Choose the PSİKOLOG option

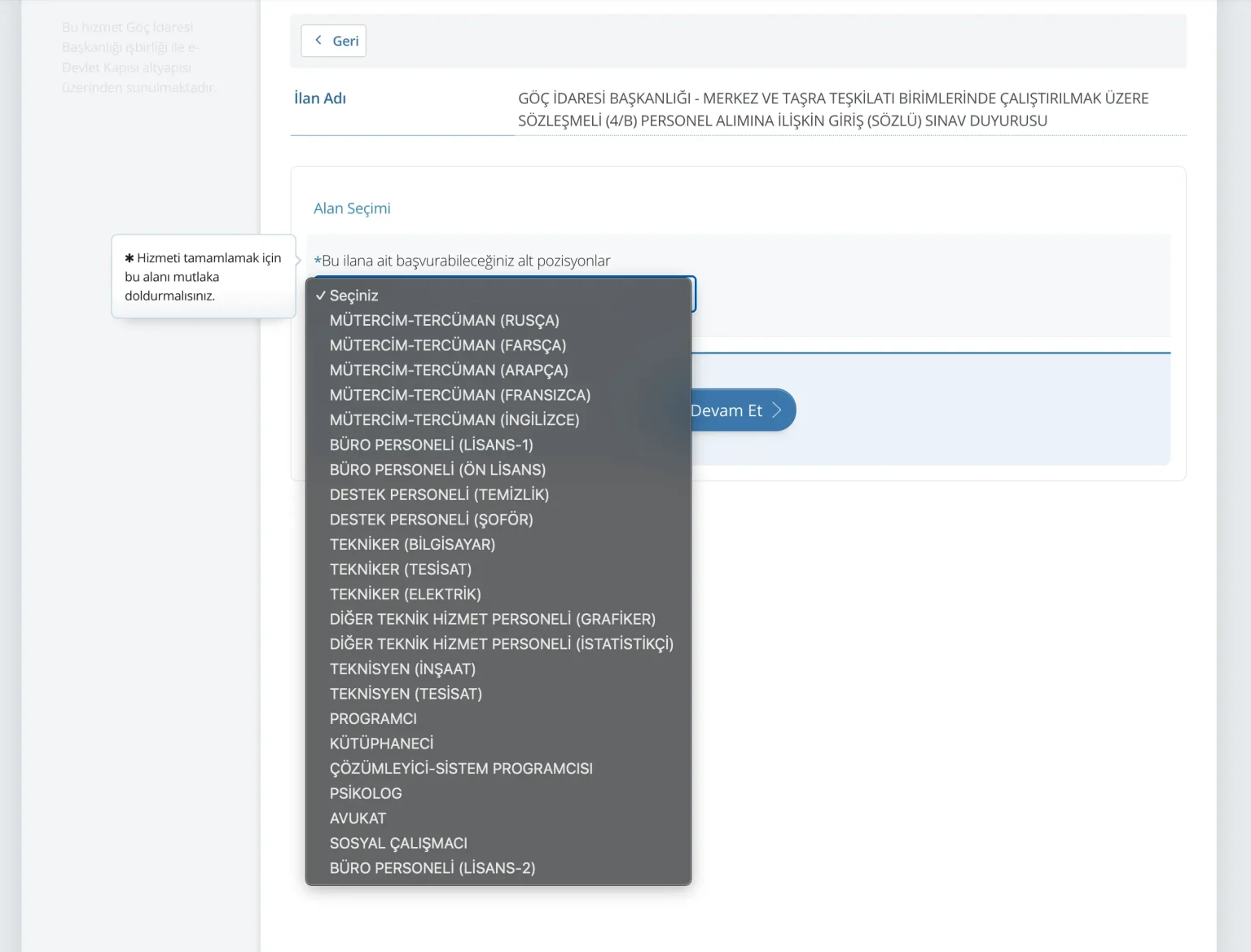coord(366,793)
